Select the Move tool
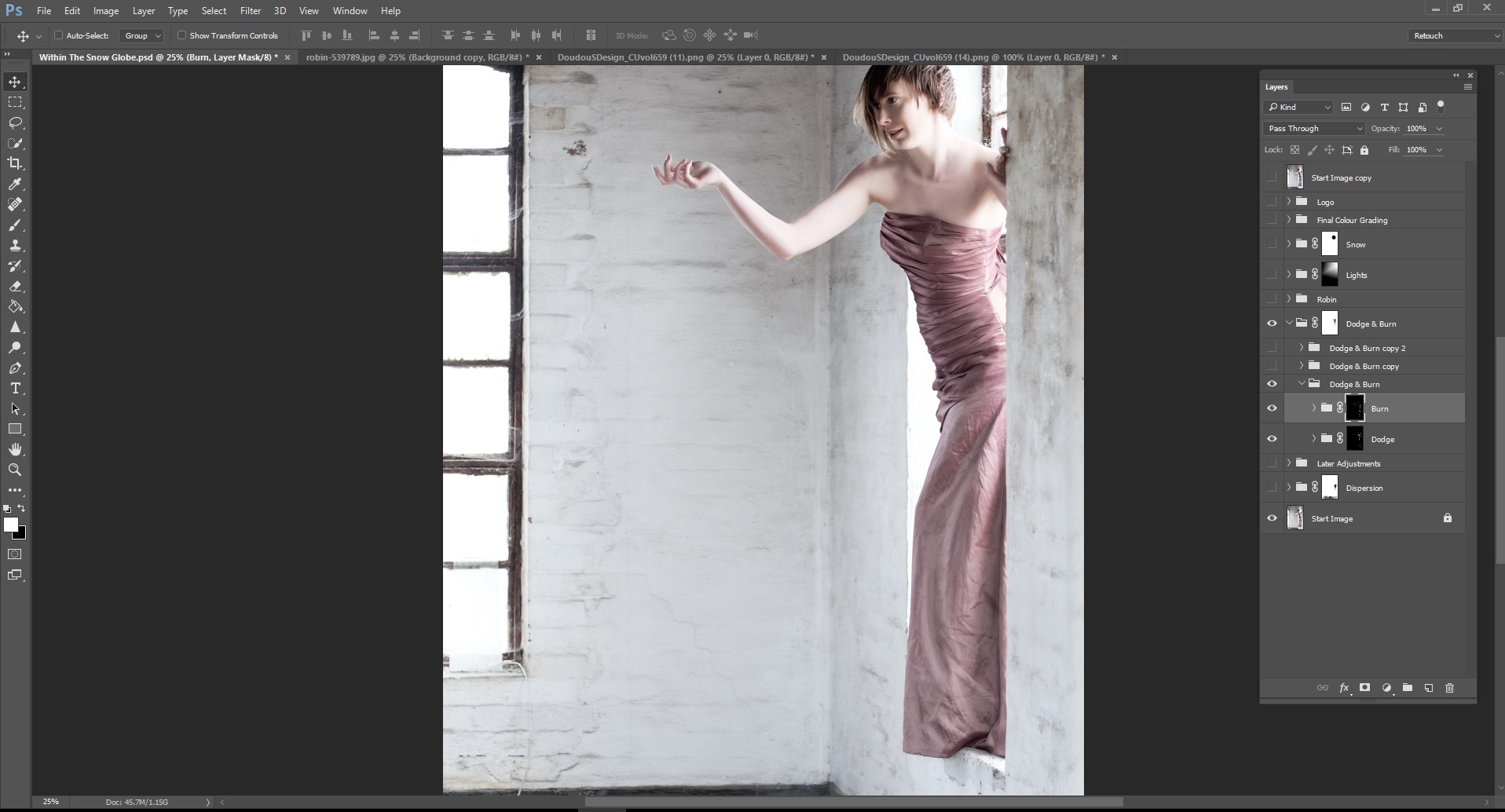 coord(15,81)
